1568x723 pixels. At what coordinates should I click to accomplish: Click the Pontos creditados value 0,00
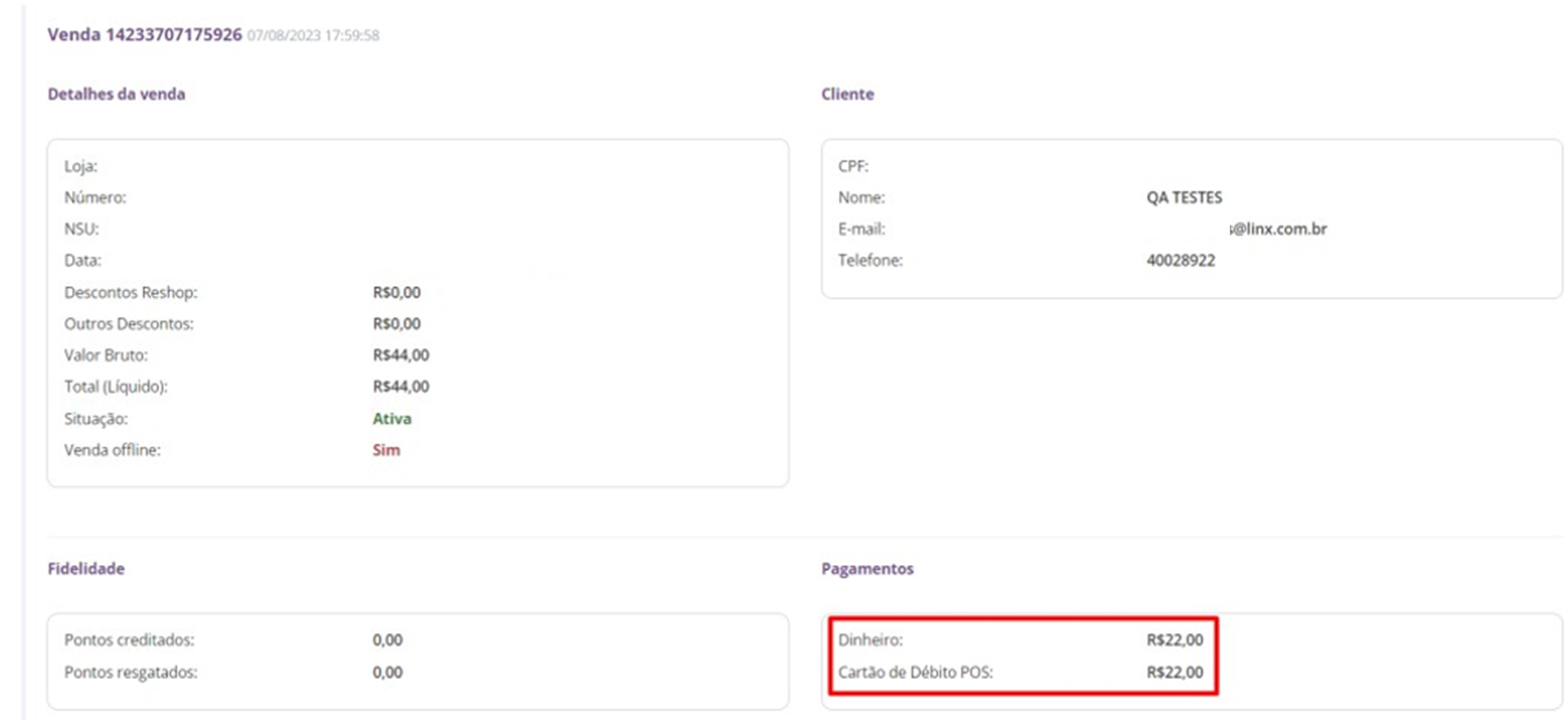388,640
